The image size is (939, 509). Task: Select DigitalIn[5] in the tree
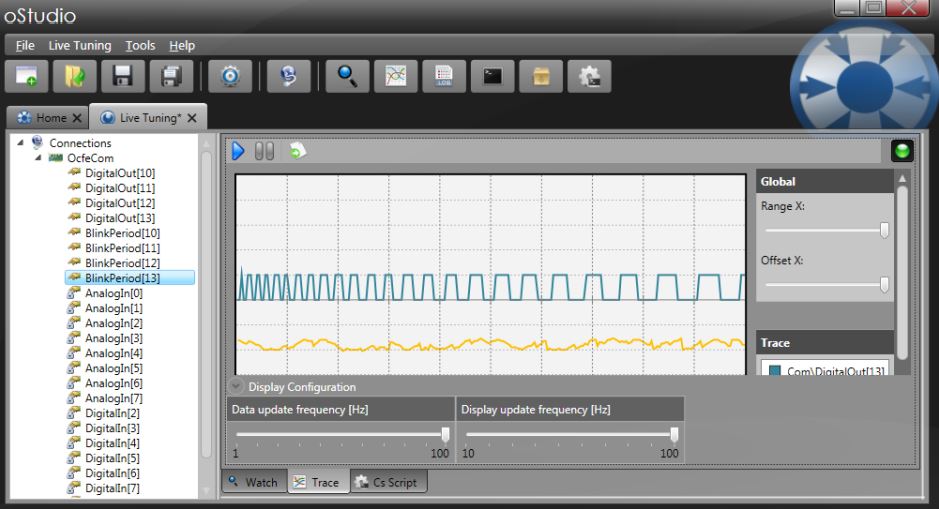pos(112,458)
